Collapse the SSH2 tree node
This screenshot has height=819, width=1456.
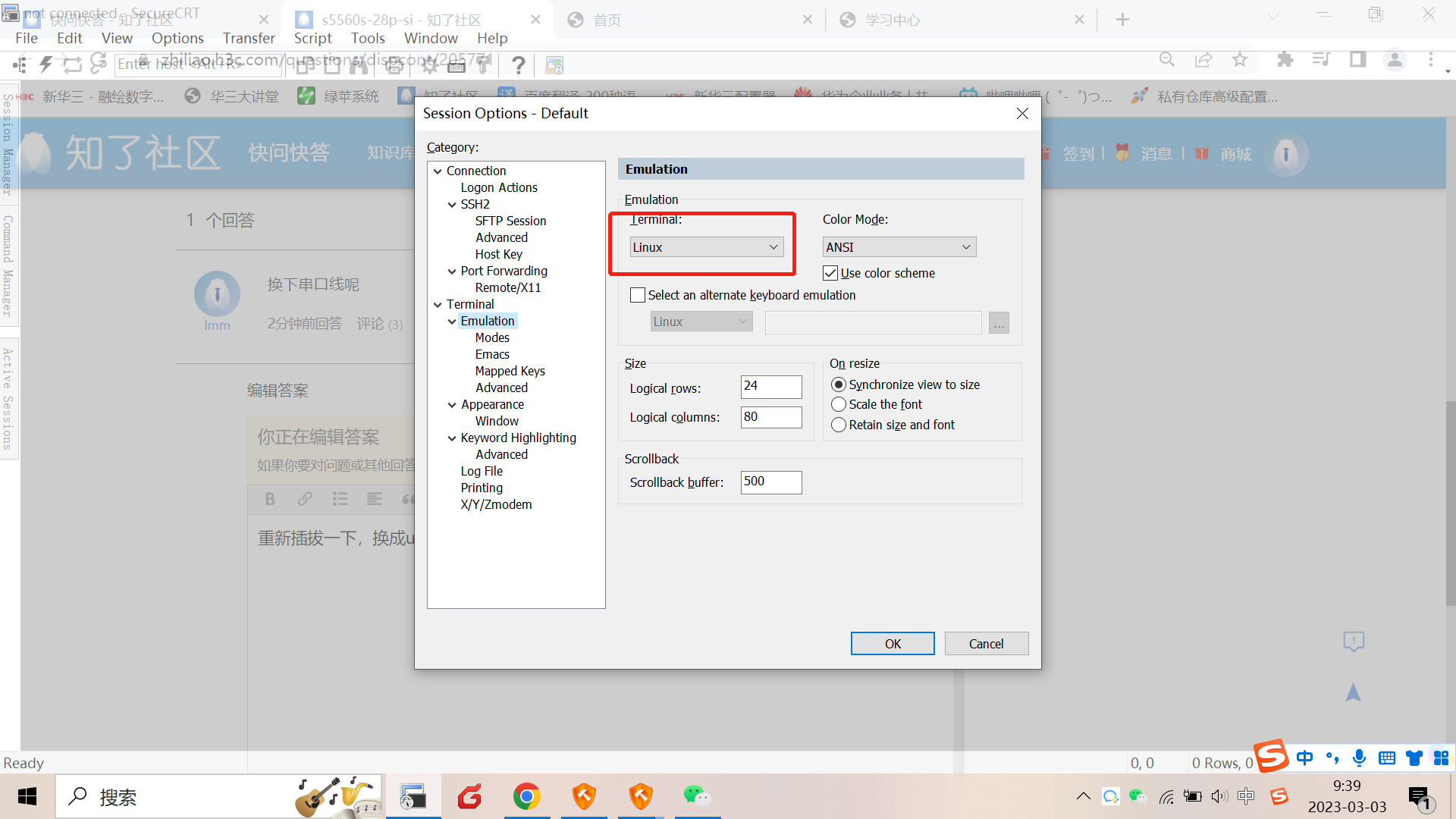tap(452, 205)
